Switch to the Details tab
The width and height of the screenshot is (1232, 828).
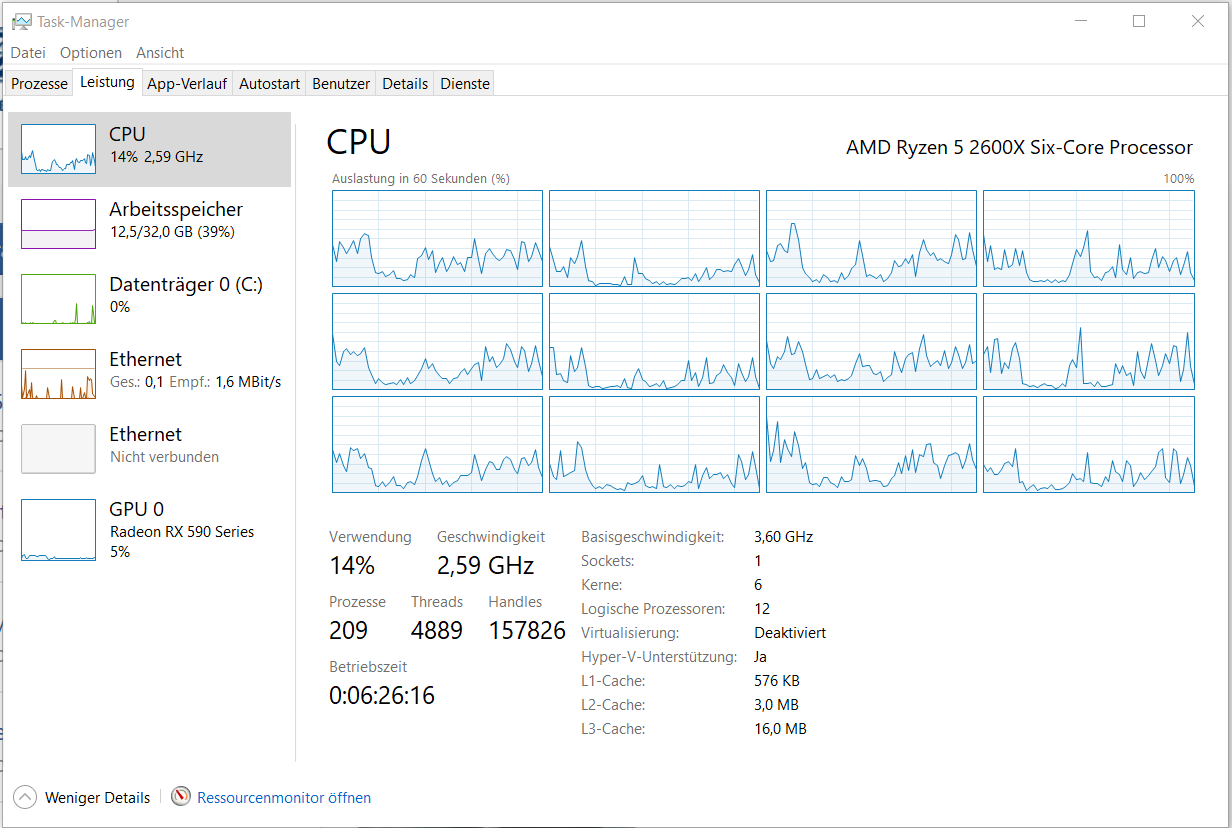point(405,84)
